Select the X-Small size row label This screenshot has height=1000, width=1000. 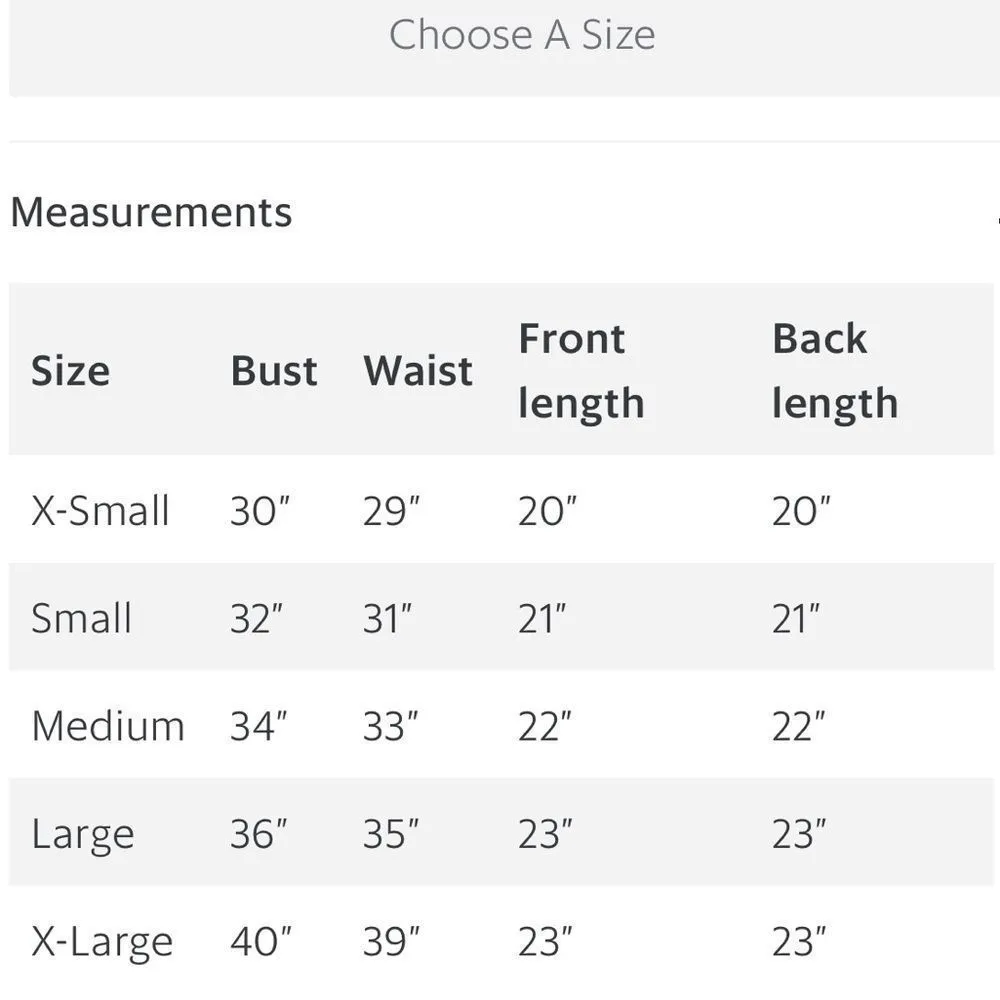click(x=100, y=511)
